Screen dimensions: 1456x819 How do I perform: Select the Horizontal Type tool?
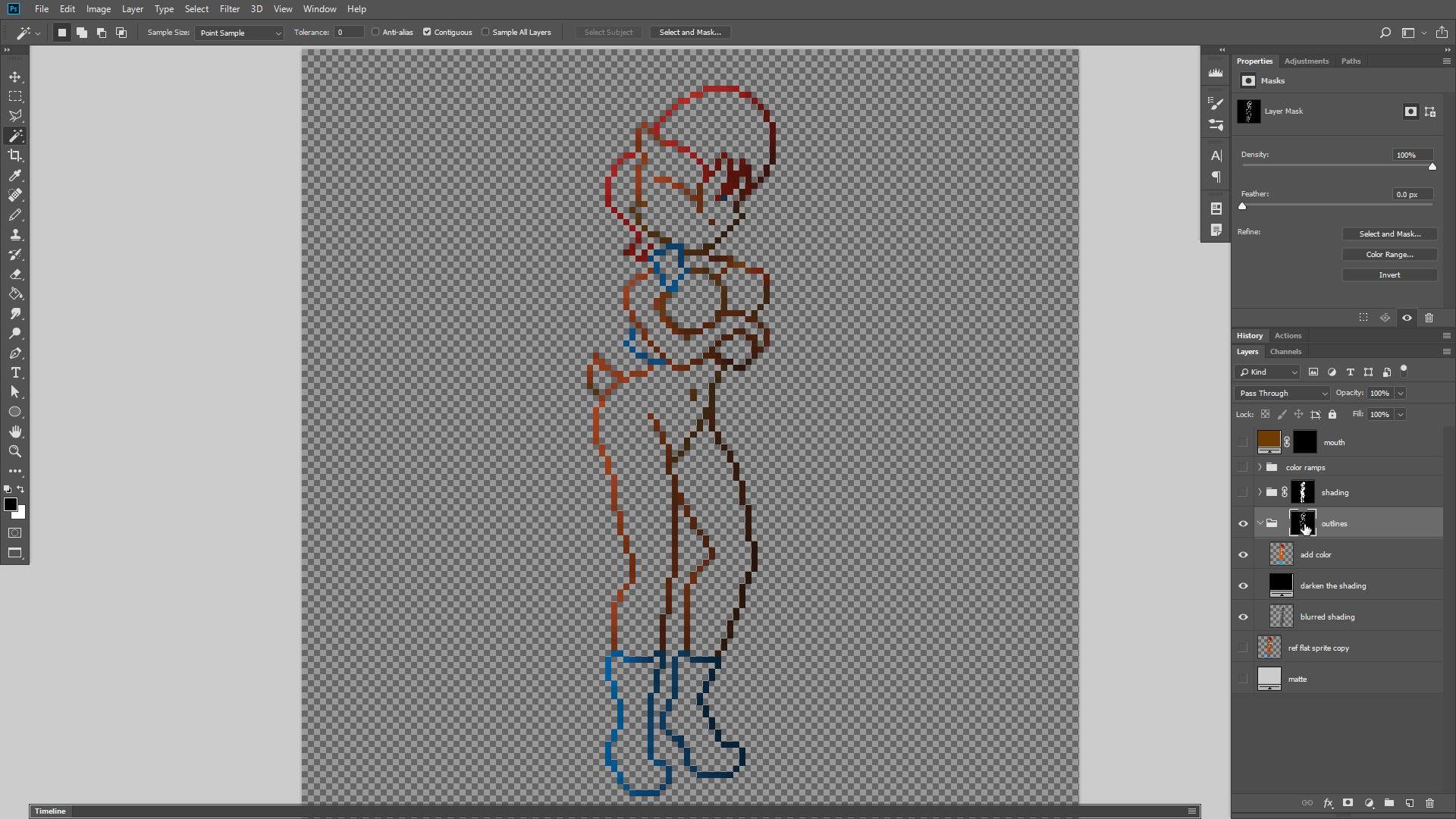click(x=15, y=372)
